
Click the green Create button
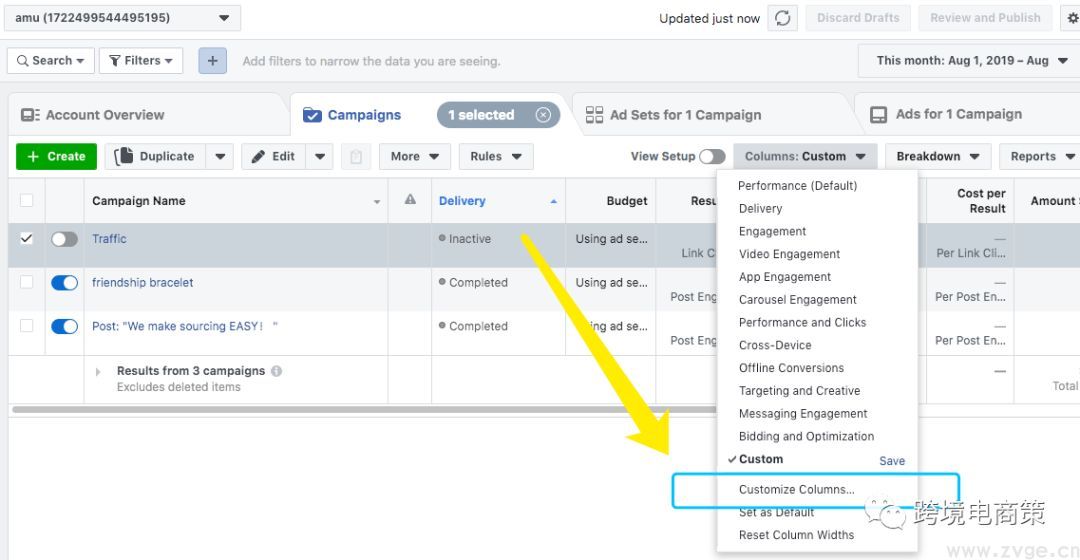pos(56,157)
